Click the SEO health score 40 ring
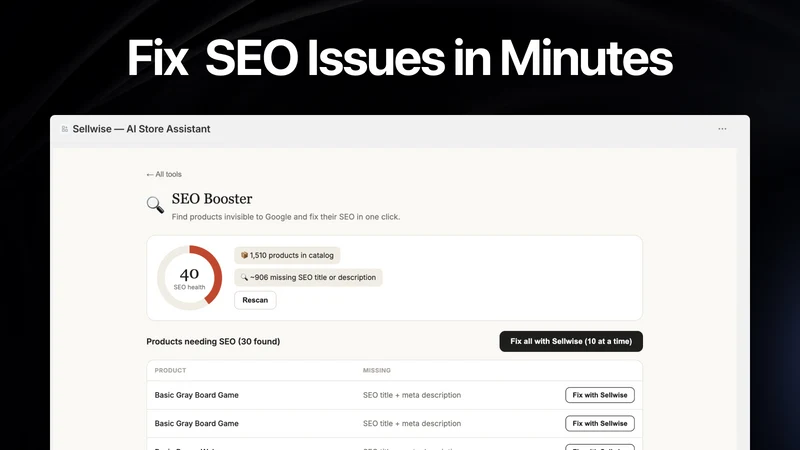The width and height of the screenshot is (800, 450). pyautogui.click(x=189, y=278)
